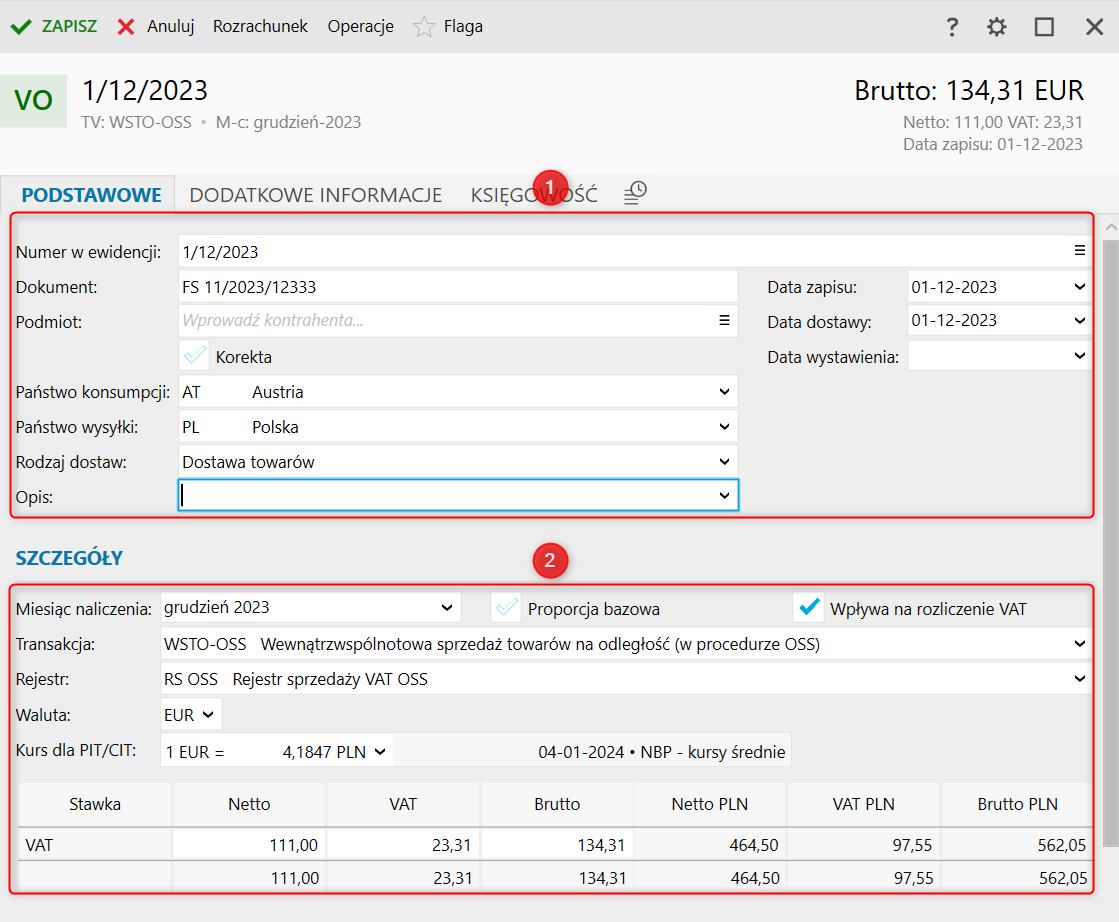Click the list icon in Podmiot field
The width and height of the screenshot is (1119, 922).
(x=724, y=321)
